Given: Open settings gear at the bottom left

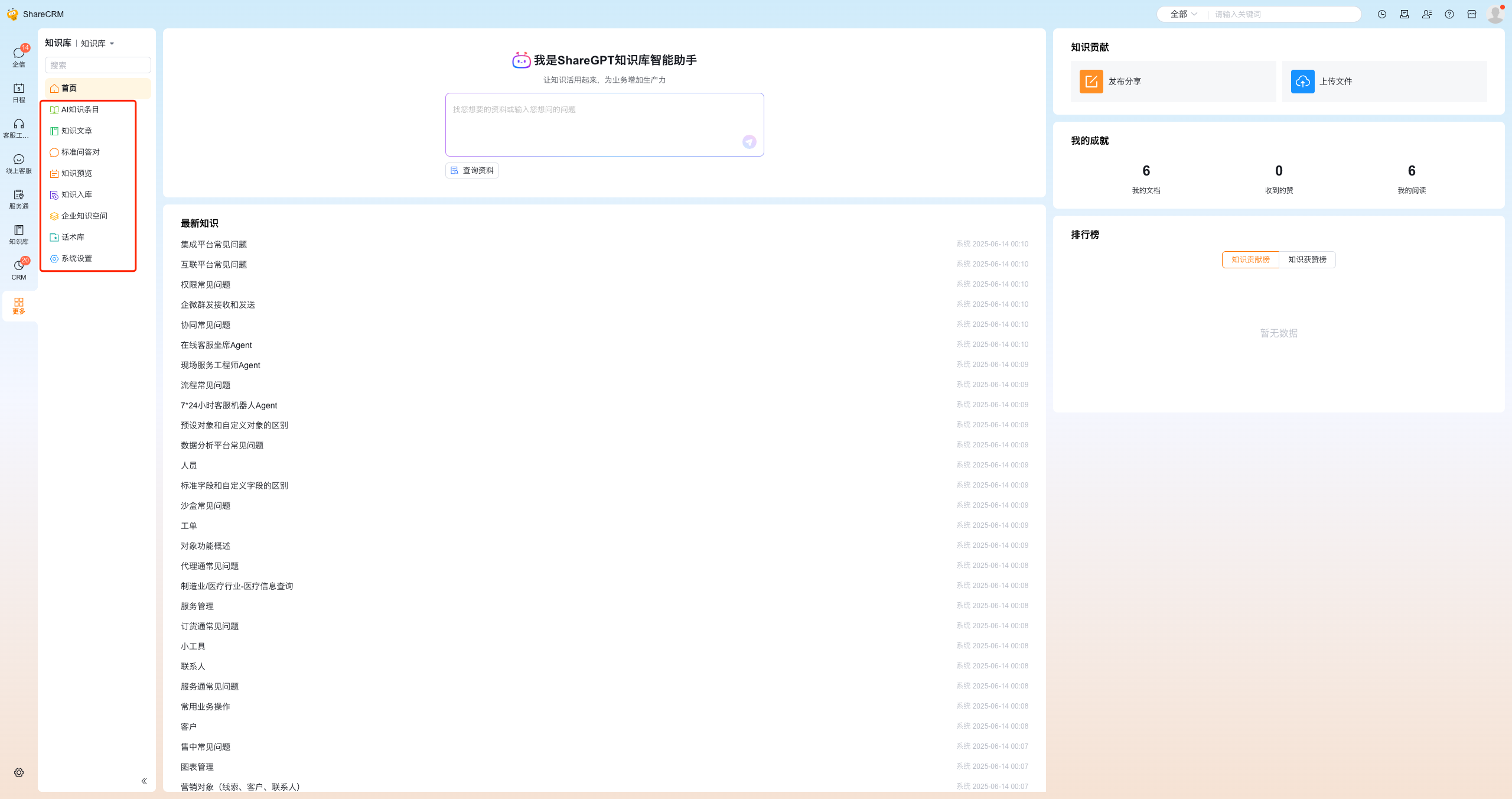Looking at the screenshot, I should tap(19, 772).
